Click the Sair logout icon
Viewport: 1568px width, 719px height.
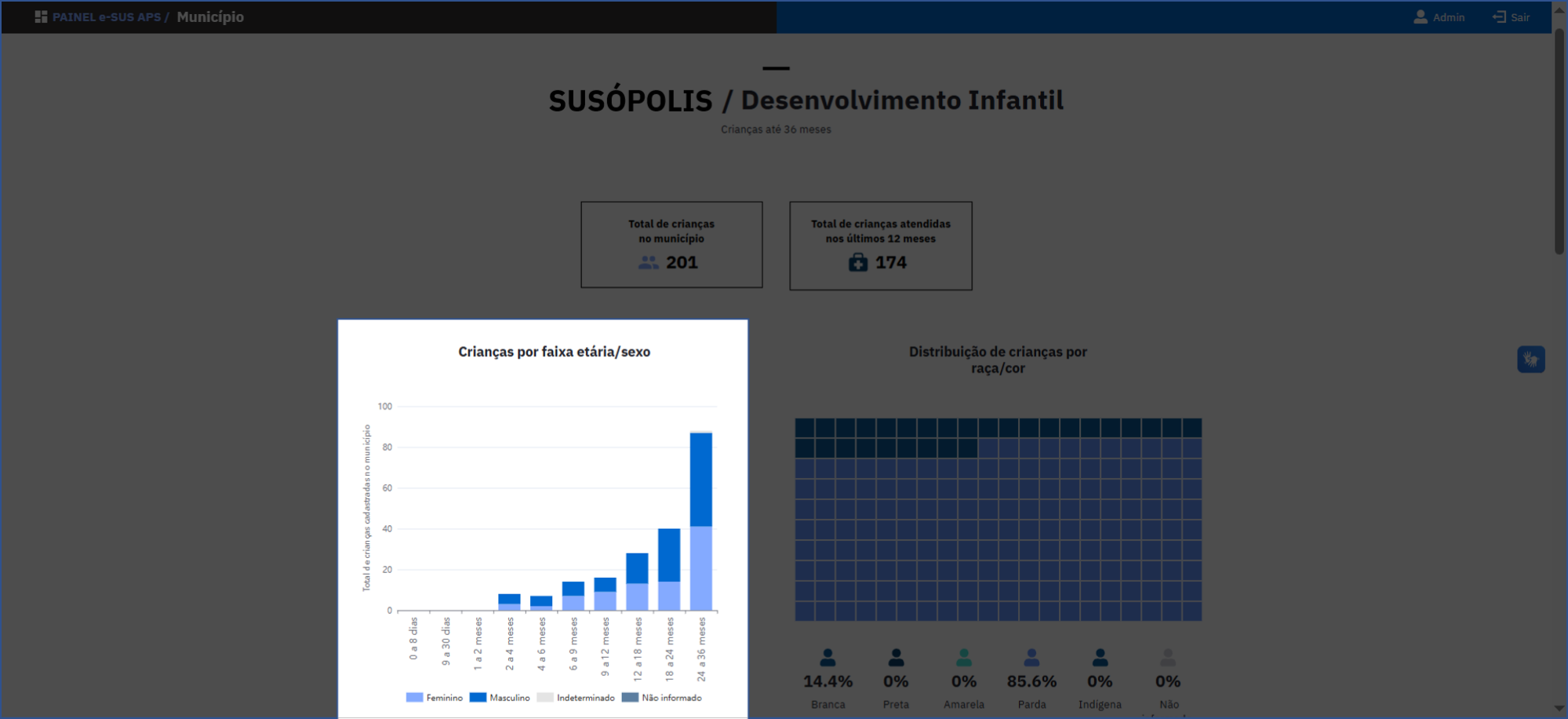coord(1499,17)
